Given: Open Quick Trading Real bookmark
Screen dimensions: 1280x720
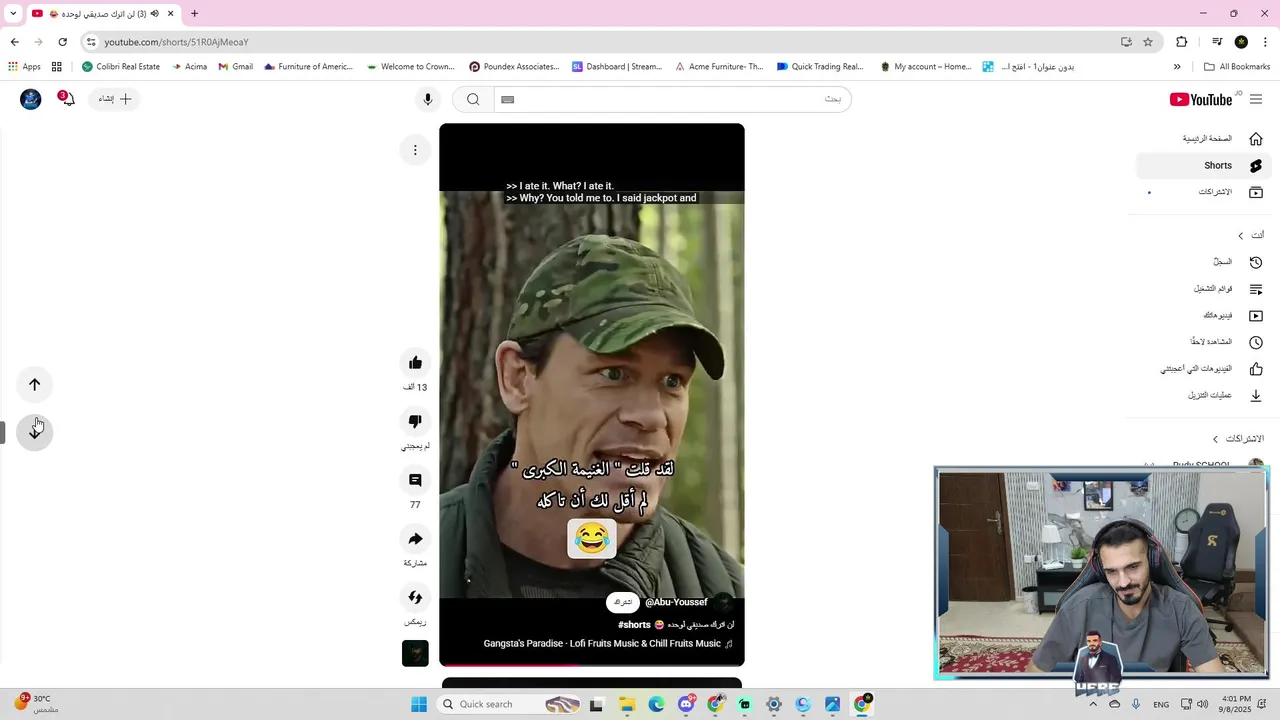Looking at the screenshot, I should (820, 67).
